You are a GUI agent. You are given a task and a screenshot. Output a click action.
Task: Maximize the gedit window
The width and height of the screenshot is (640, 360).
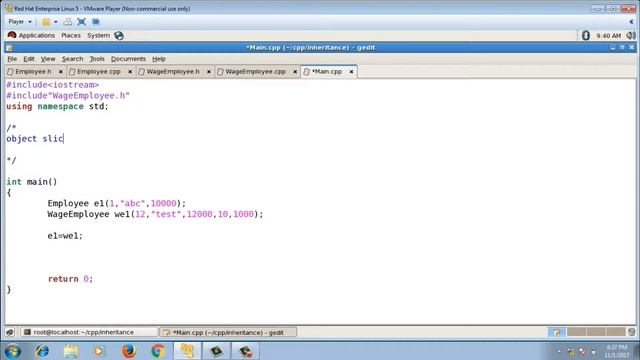click(622, 47)
